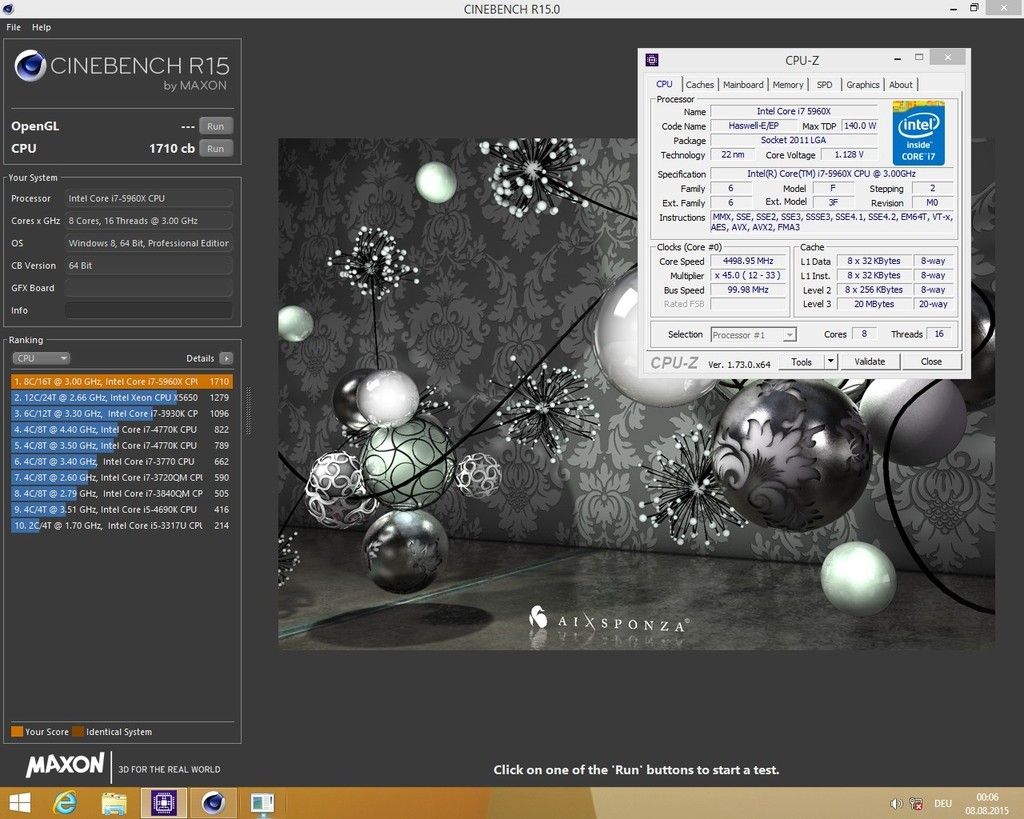This screenshot has height=819, width=1024.
Task: Click the Bus Speed value 99.98 MHz
Action: 748,289
